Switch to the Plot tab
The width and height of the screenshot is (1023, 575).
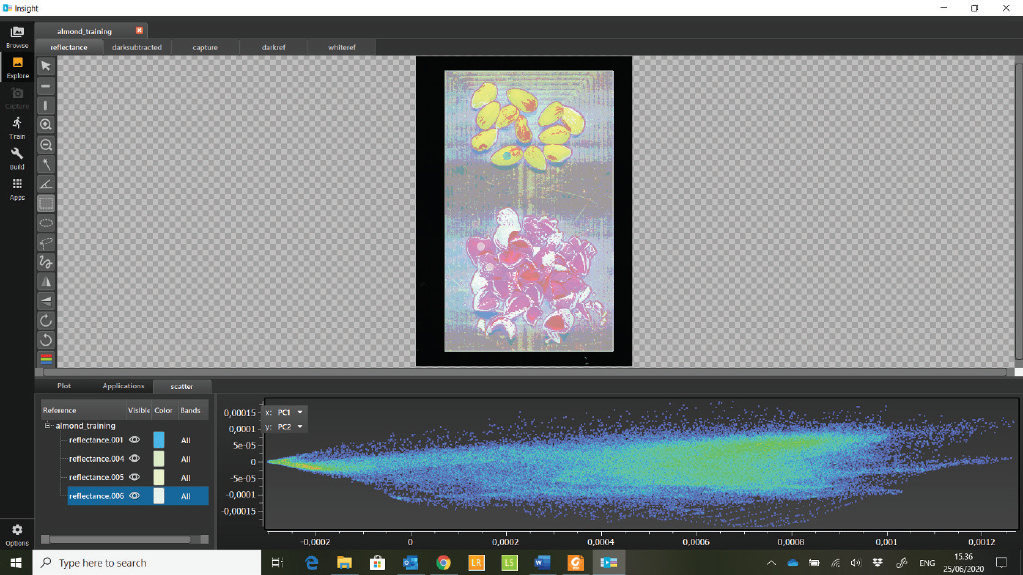tap(64, 386)
